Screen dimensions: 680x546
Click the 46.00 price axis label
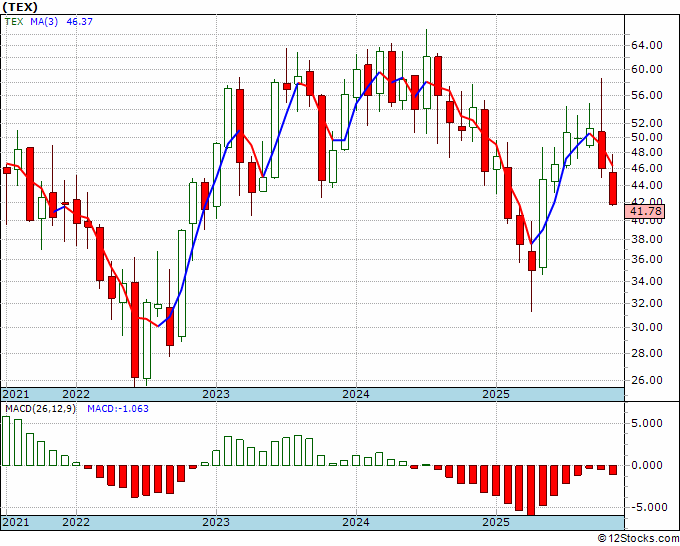pos(646,168)
